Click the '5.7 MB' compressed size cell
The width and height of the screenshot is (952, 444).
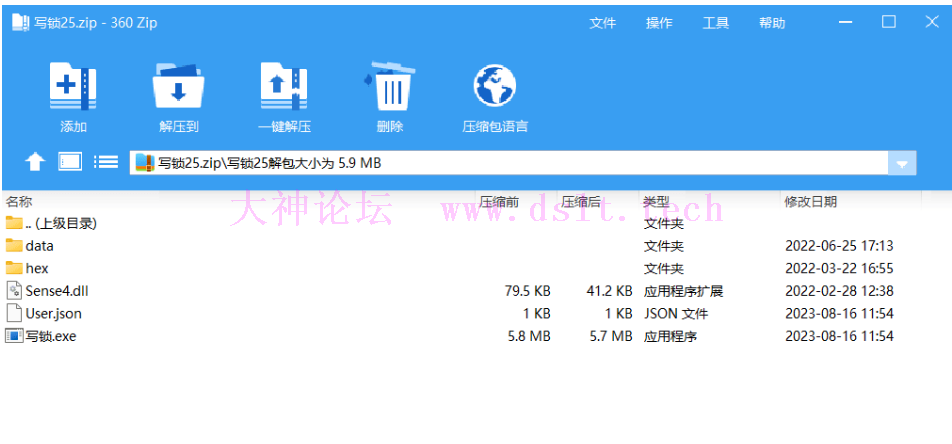611,336
